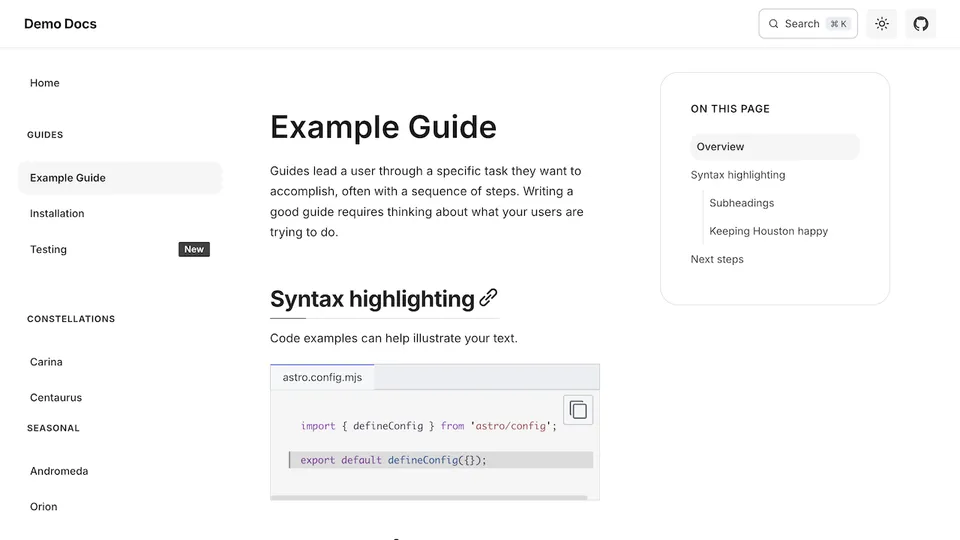Jump to Overview in On This Page

(x=721, y=147)
